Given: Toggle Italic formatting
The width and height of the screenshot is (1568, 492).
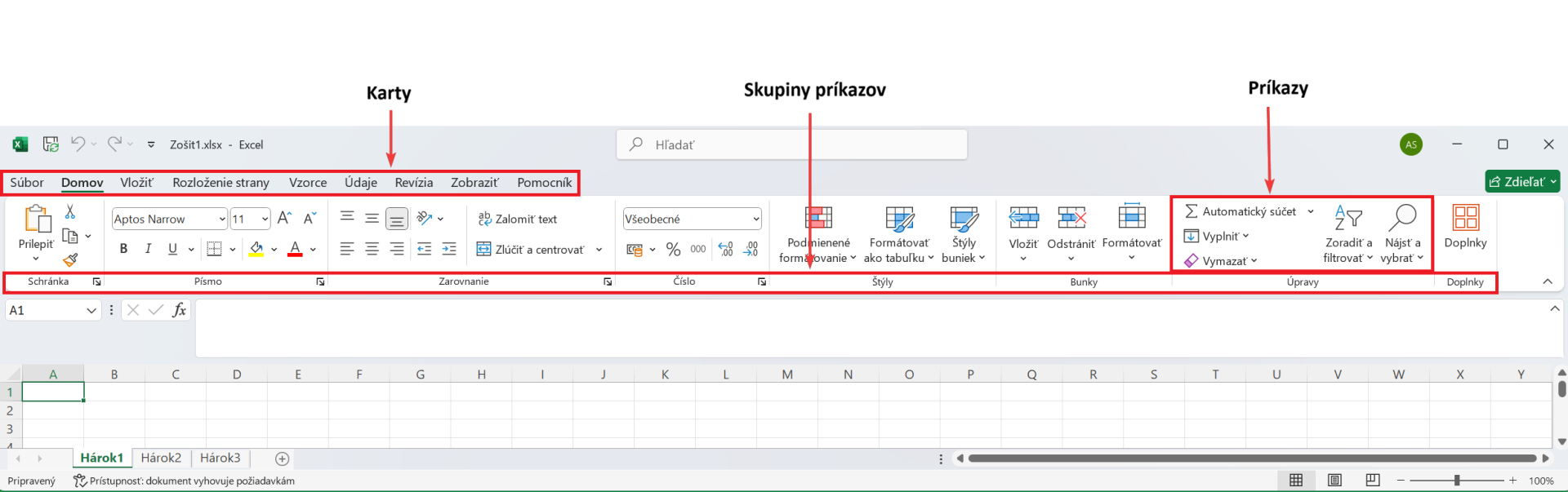Looking at the screenshot, I should click(x=148, y=249).
